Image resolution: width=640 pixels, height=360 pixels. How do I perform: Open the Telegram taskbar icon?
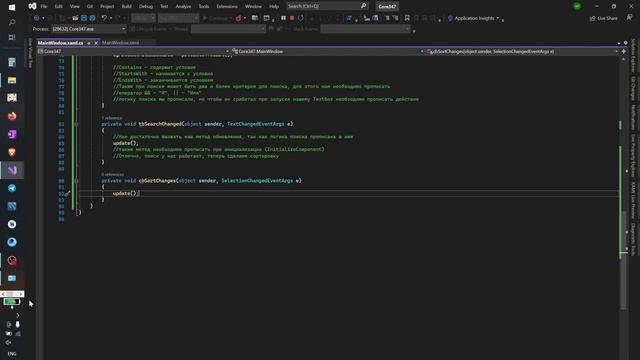12,188
